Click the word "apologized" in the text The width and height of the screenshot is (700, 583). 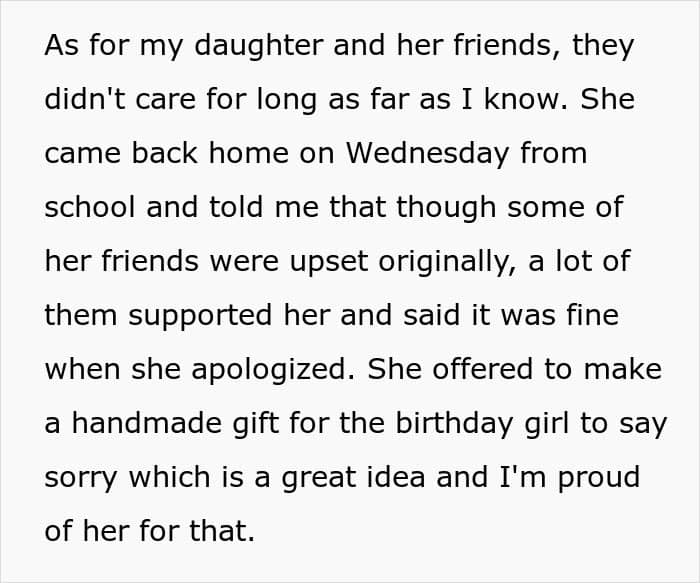point(275,371)
